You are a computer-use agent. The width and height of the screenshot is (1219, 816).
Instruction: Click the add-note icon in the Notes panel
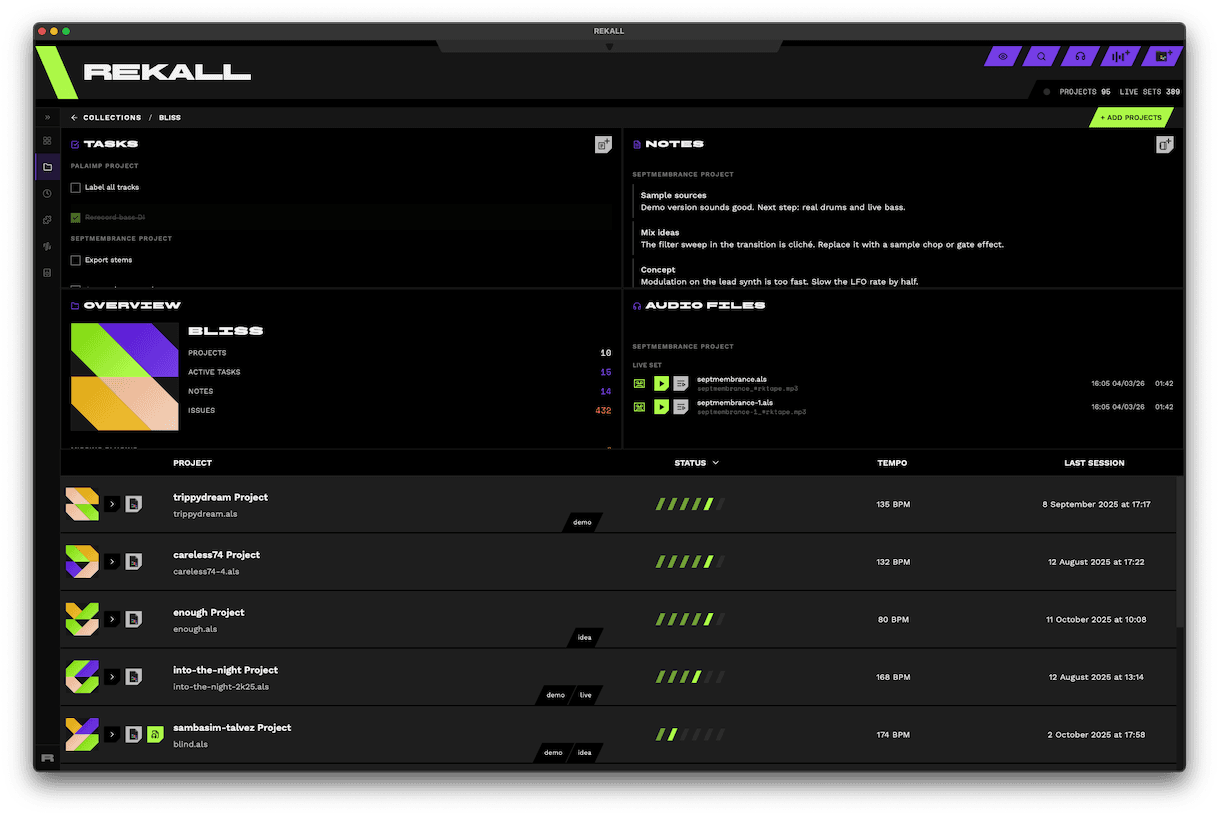tap(1164, 145)
